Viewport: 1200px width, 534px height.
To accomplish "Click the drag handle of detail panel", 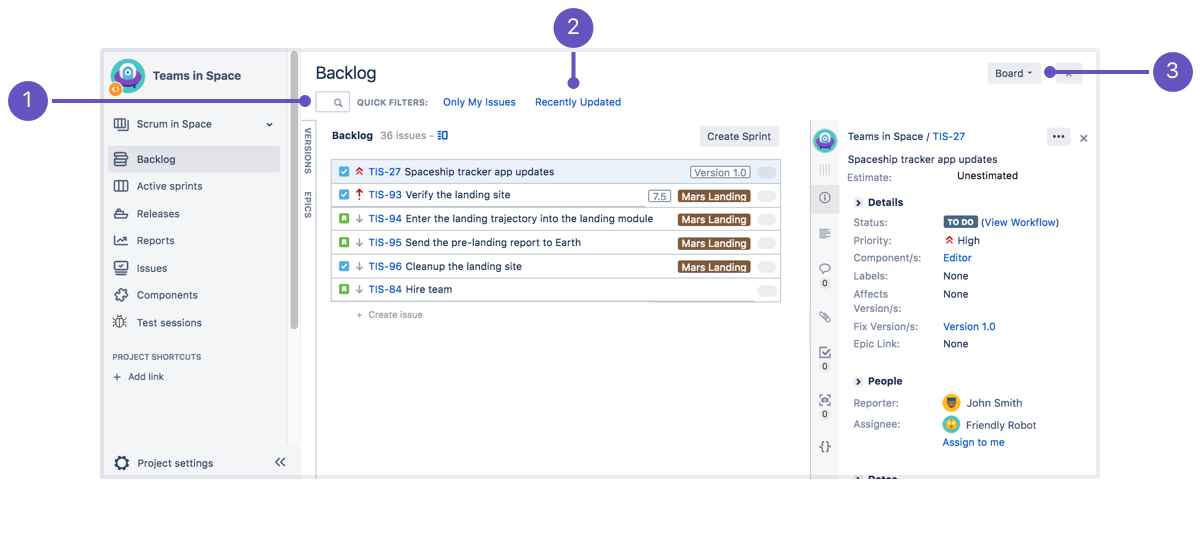I will [x=825, y=171].
